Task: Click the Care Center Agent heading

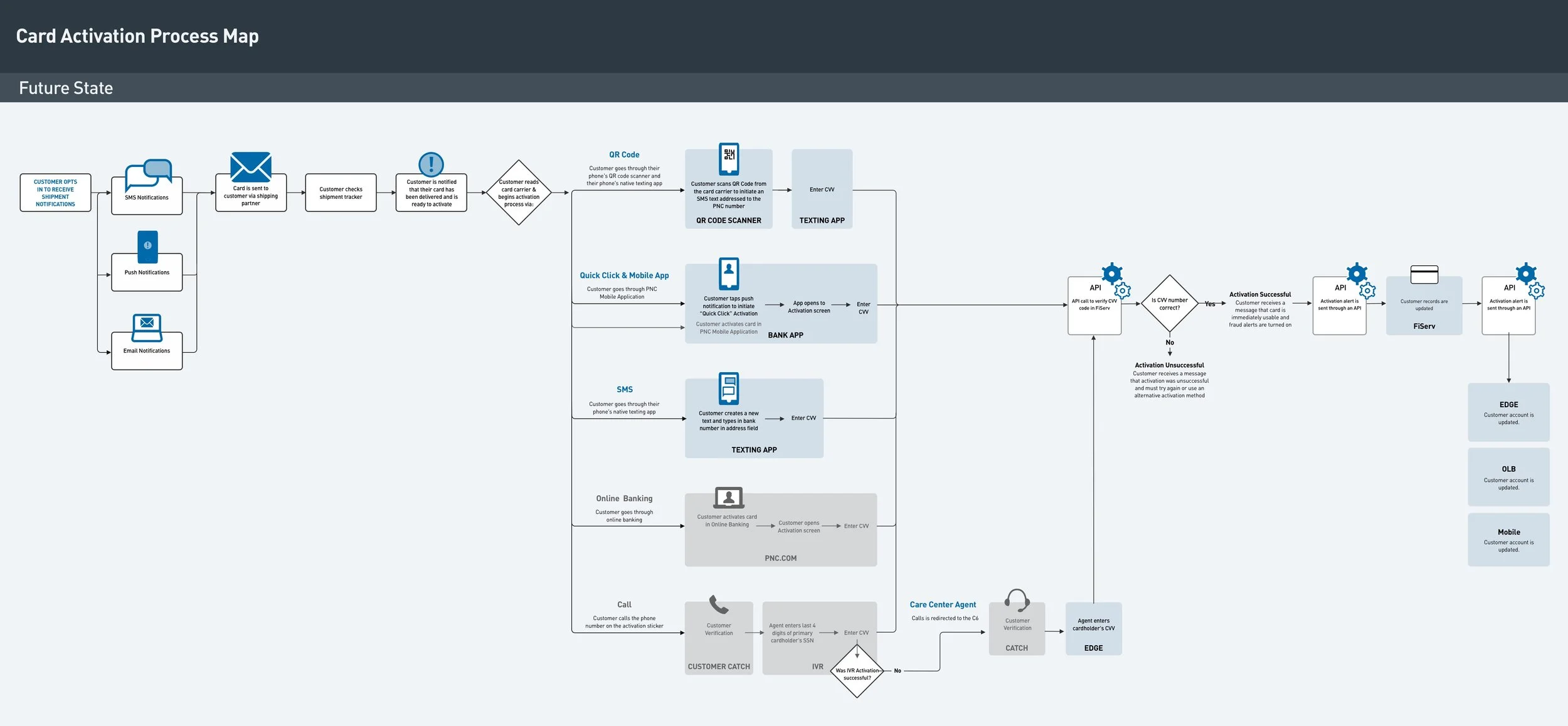Action: click(x=942, y=604)
